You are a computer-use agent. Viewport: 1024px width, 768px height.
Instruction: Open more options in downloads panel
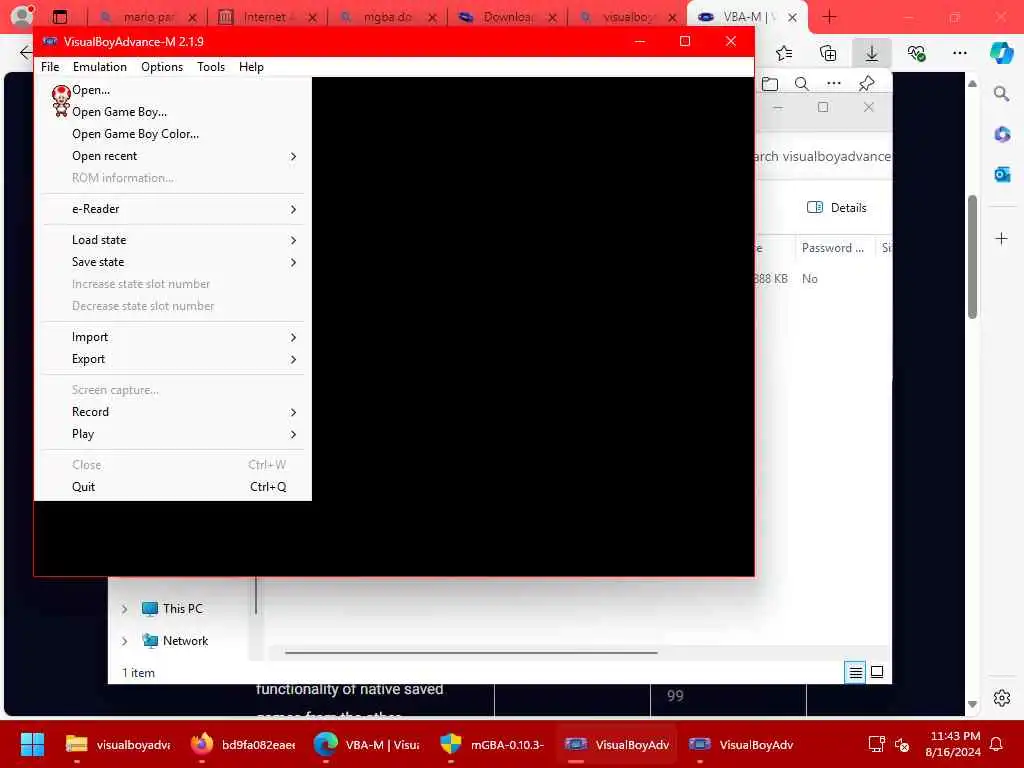pyautogui.click(x=833, y=84)
